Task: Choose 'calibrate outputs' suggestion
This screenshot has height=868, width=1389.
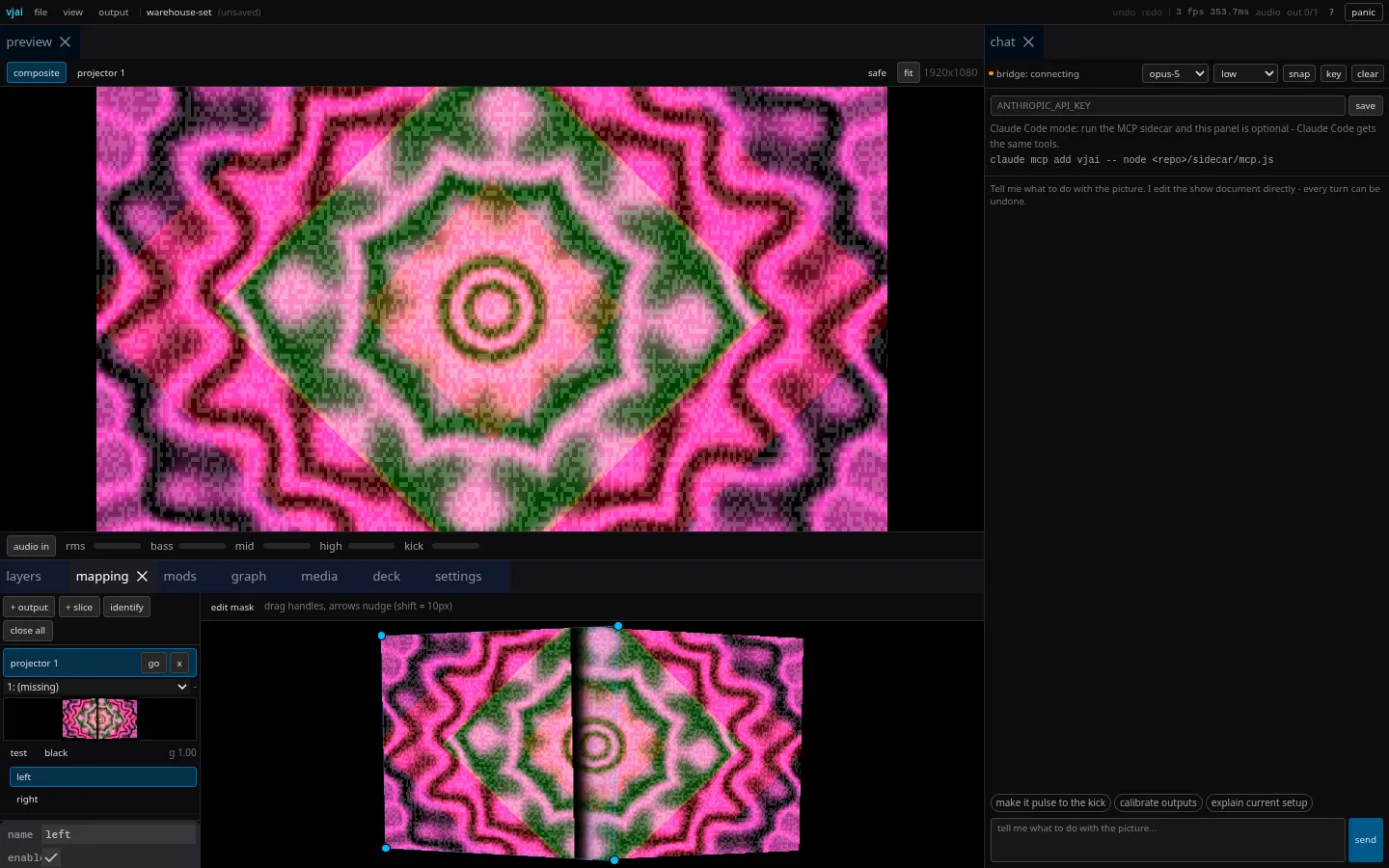Action: (1157, 802)
